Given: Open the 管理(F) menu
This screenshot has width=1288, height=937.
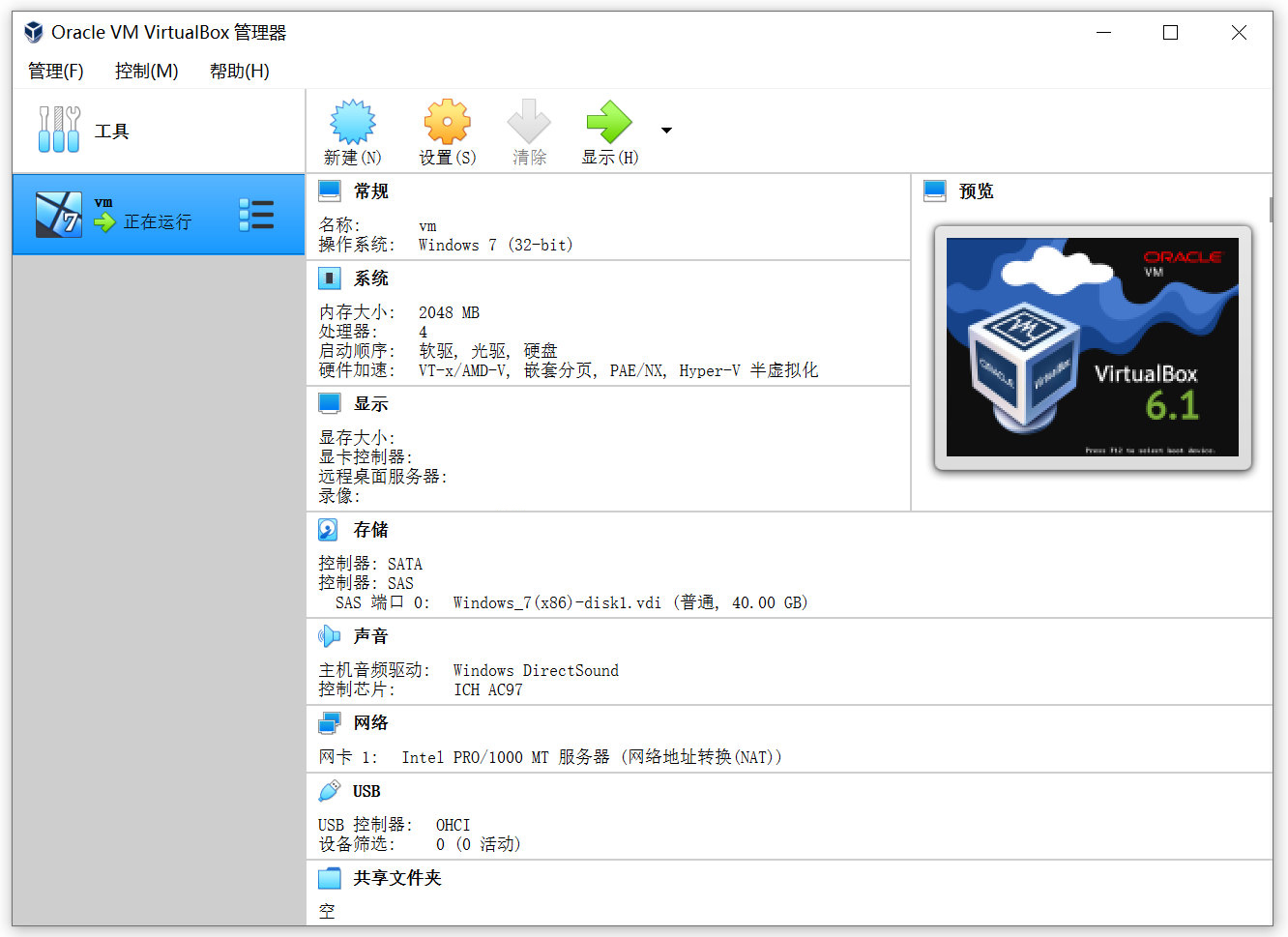Looking at the screenshot, I should 55,71.
